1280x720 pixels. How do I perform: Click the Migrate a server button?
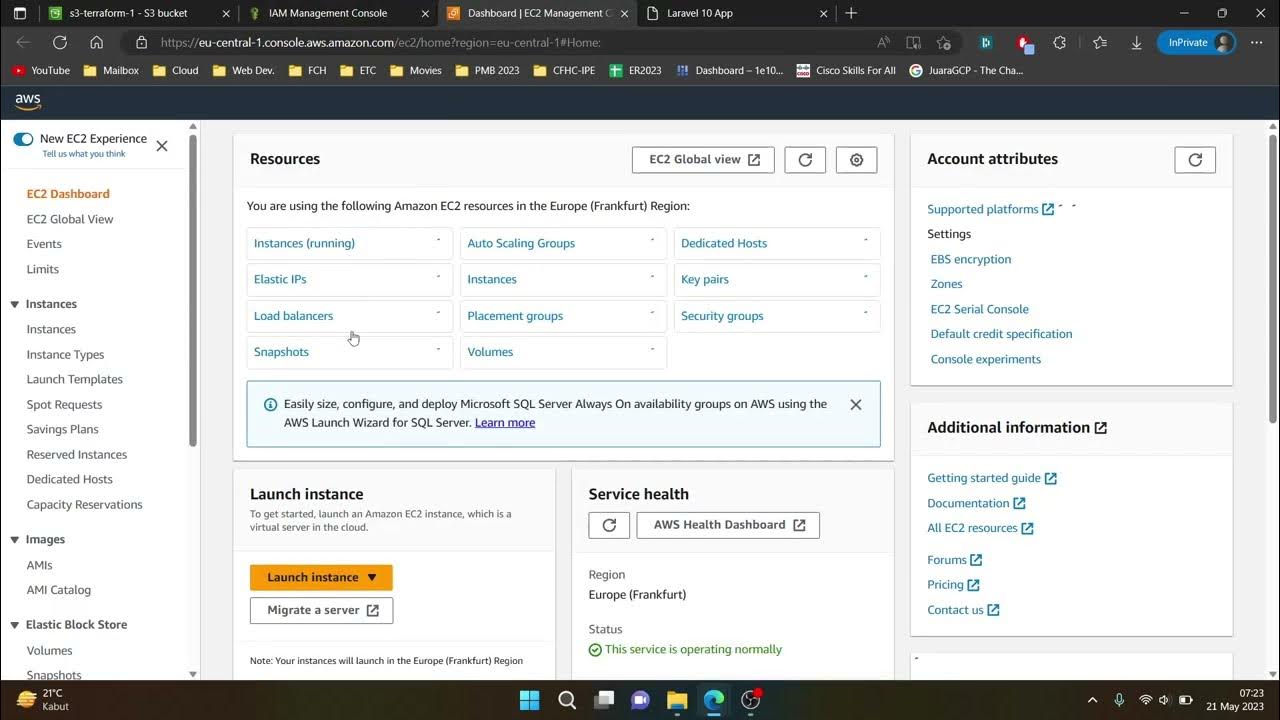322,611
